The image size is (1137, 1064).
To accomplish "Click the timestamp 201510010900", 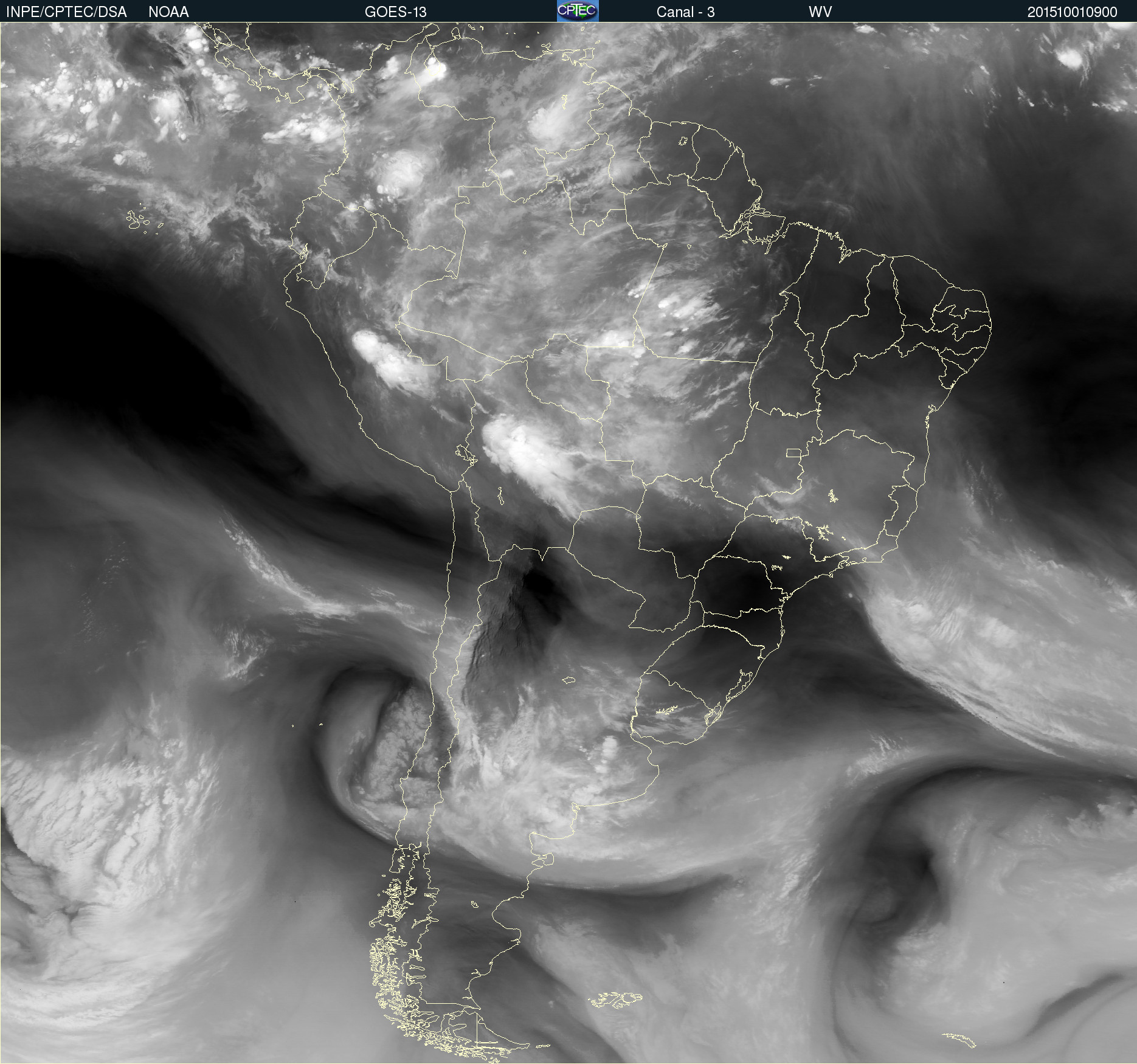I will pyautogui.click(x=1073, y=12).
